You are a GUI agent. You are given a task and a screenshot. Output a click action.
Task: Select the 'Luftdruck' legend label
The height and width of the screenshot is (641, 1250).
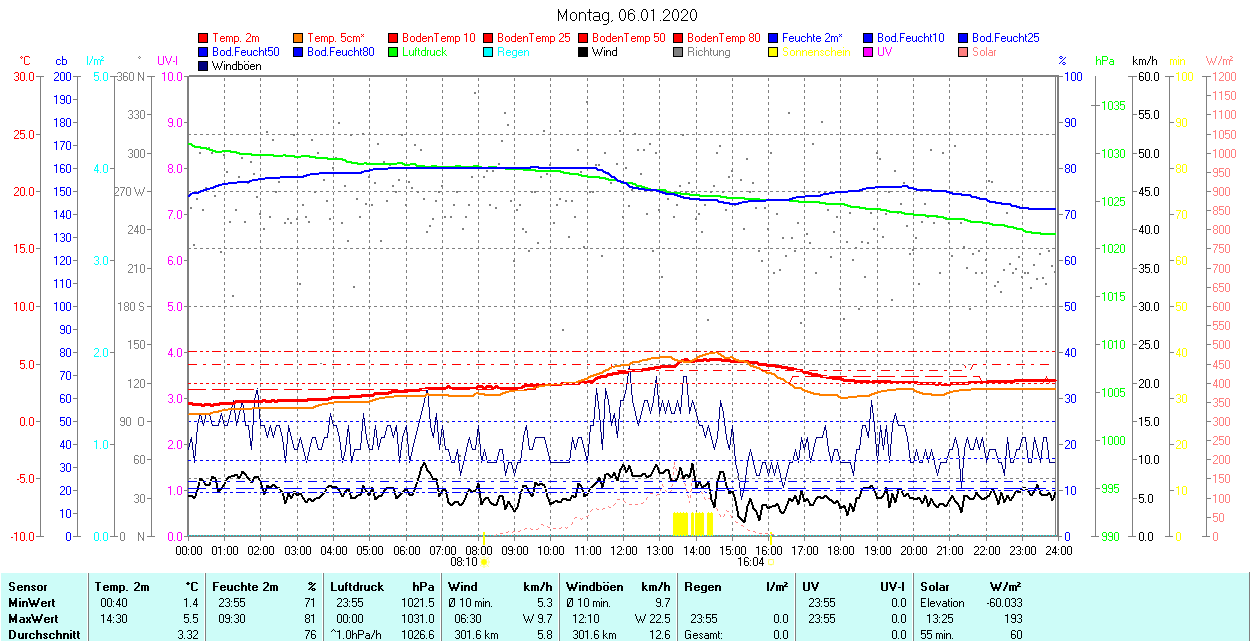(x=424, y=52)
